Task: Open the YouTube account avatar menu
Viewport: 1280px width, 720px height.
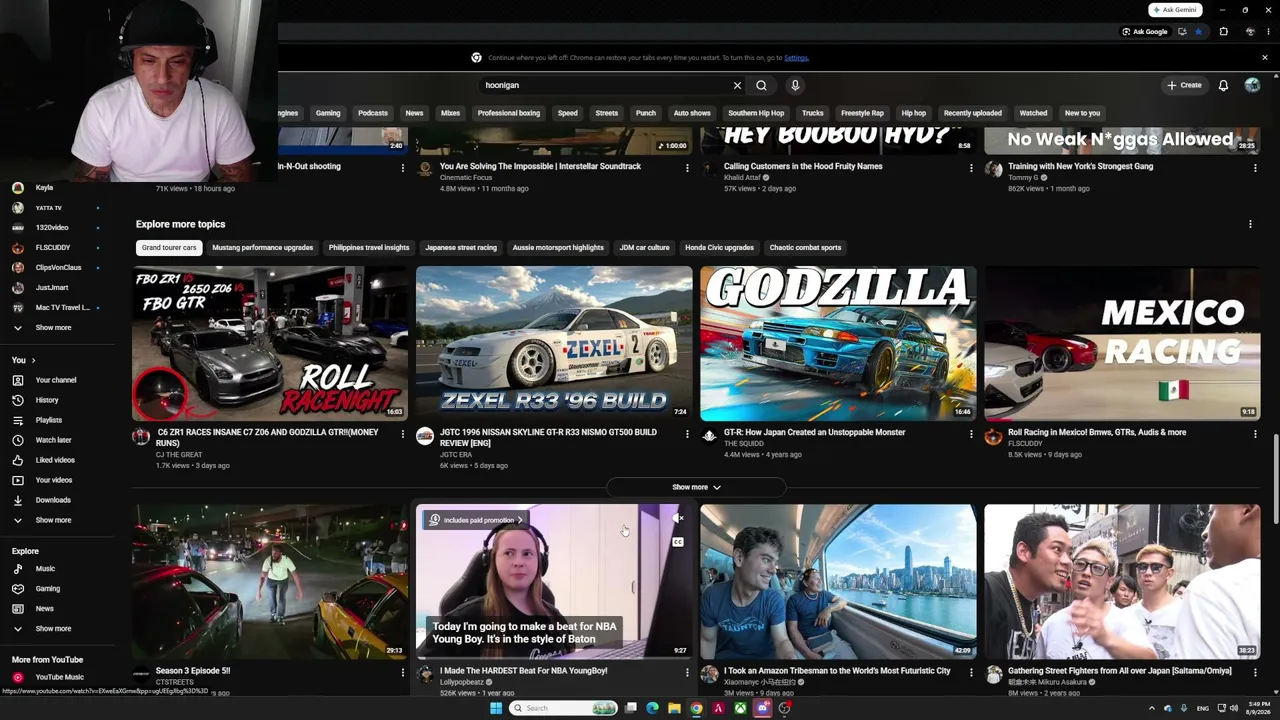Action: (x=1252, y=85)
